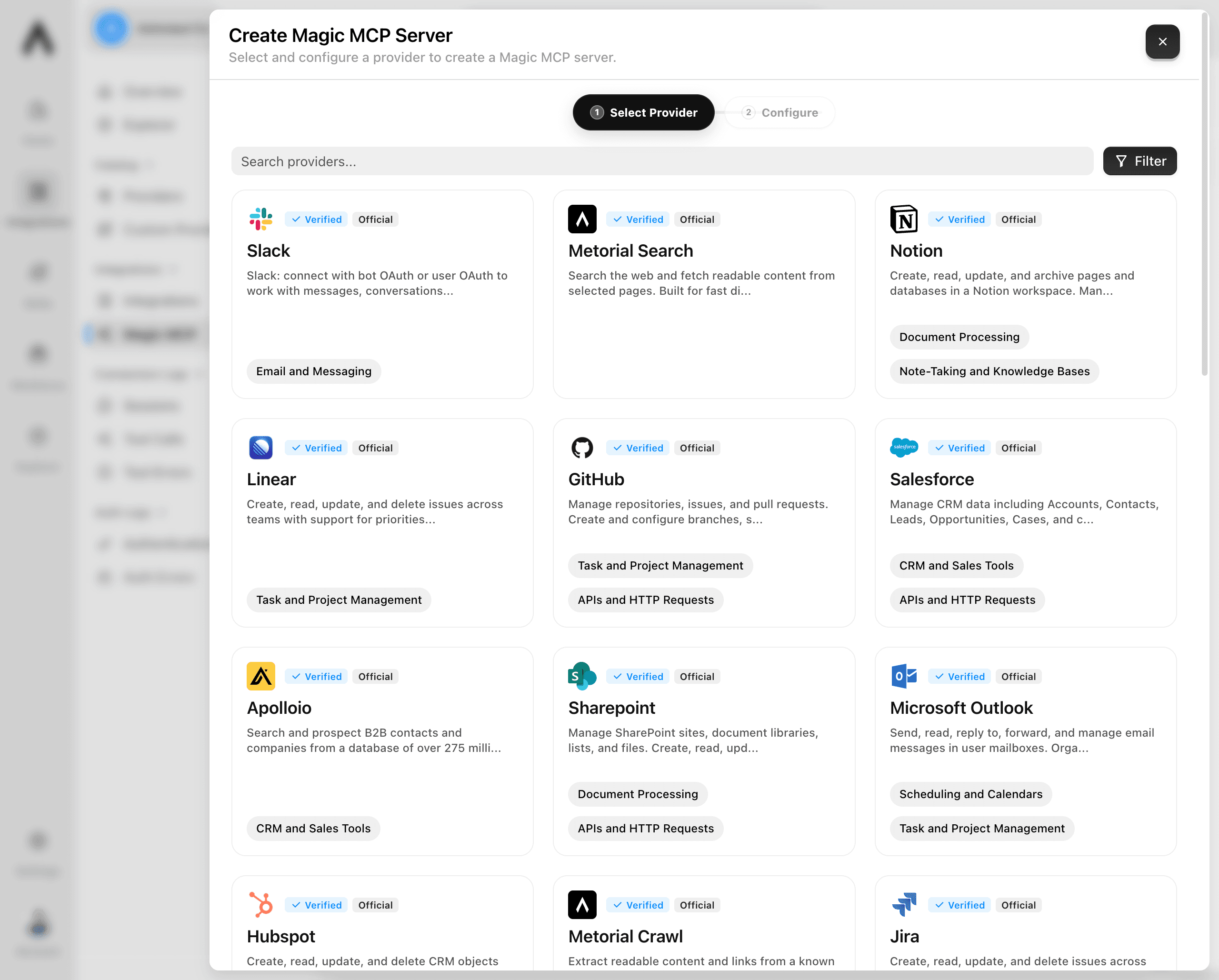Screen dimensions: 1219x980
Task: Click Outlook's Task and Project Management tag
Action: (x=981, y=828)
